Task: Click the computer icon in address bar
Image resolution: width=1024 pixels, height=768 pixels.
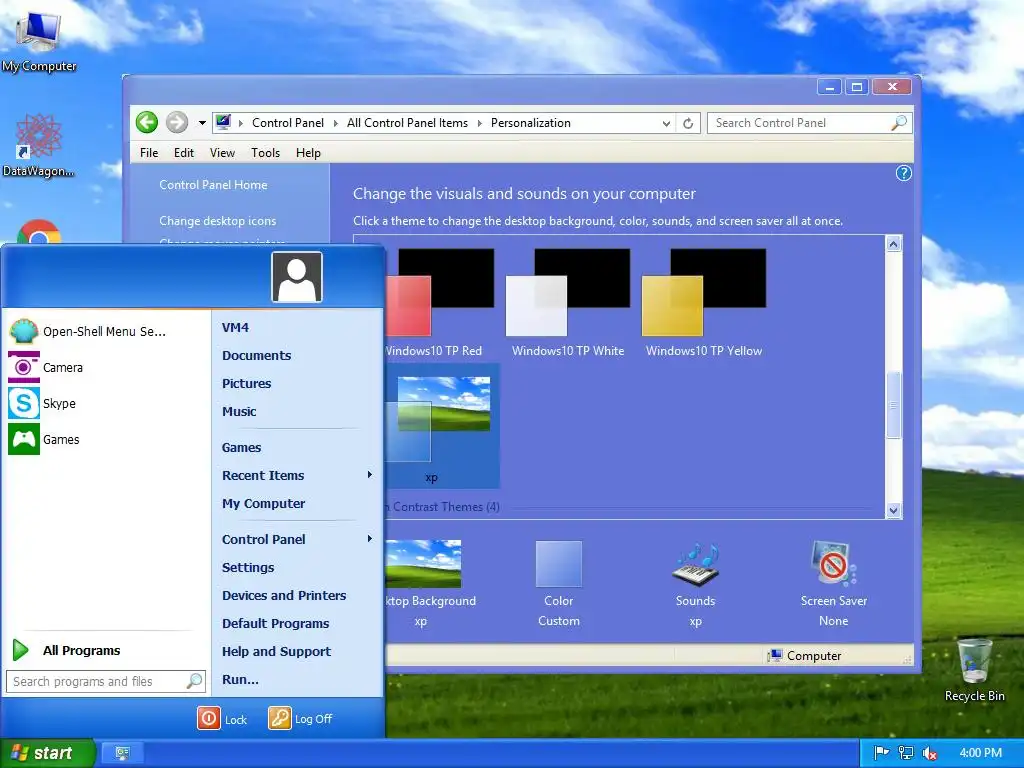Action: tap(223, 122)
